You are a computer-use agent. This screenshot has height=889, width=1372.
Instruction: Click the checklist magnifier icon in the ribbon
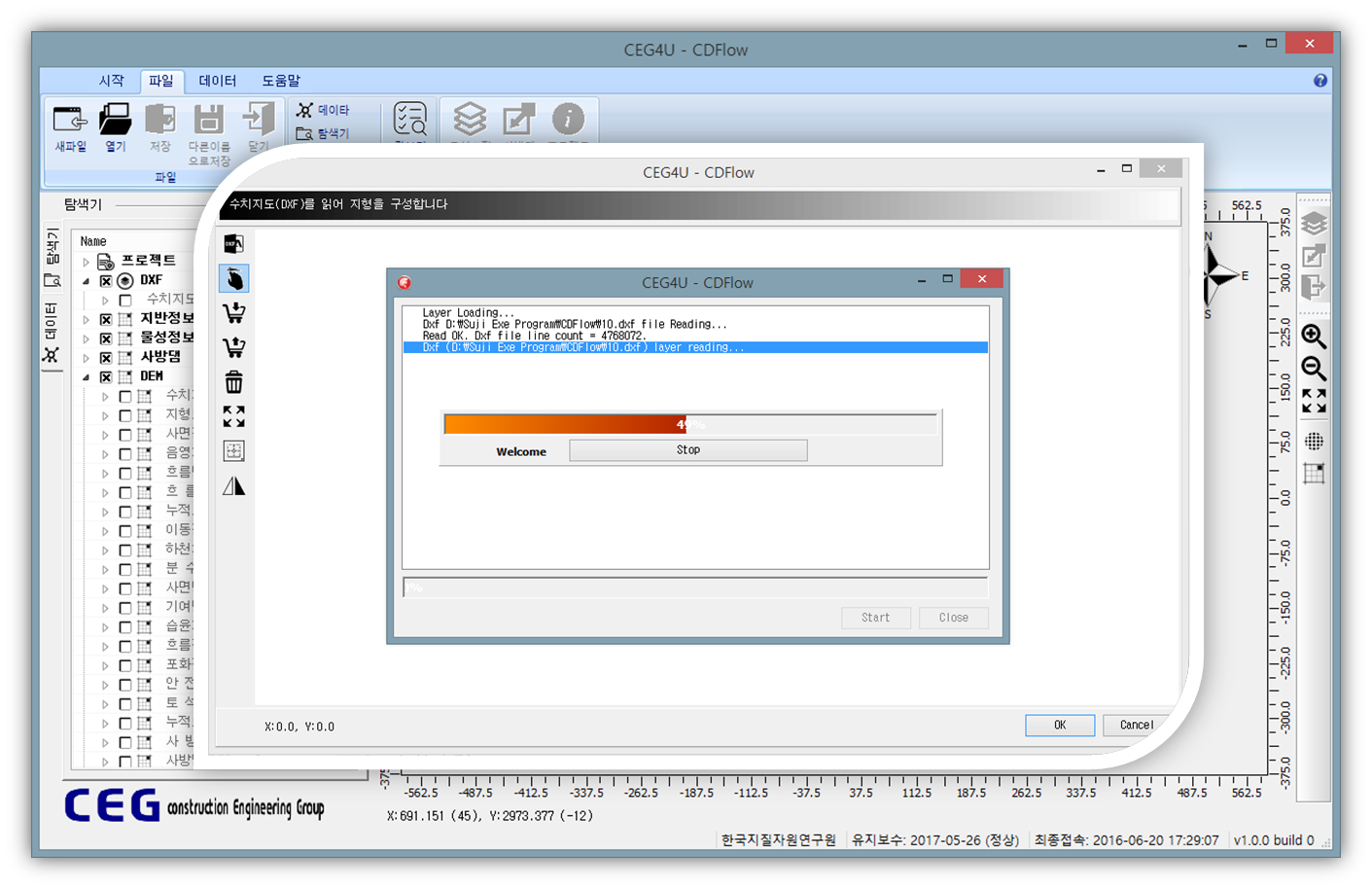tap(410, 120)
